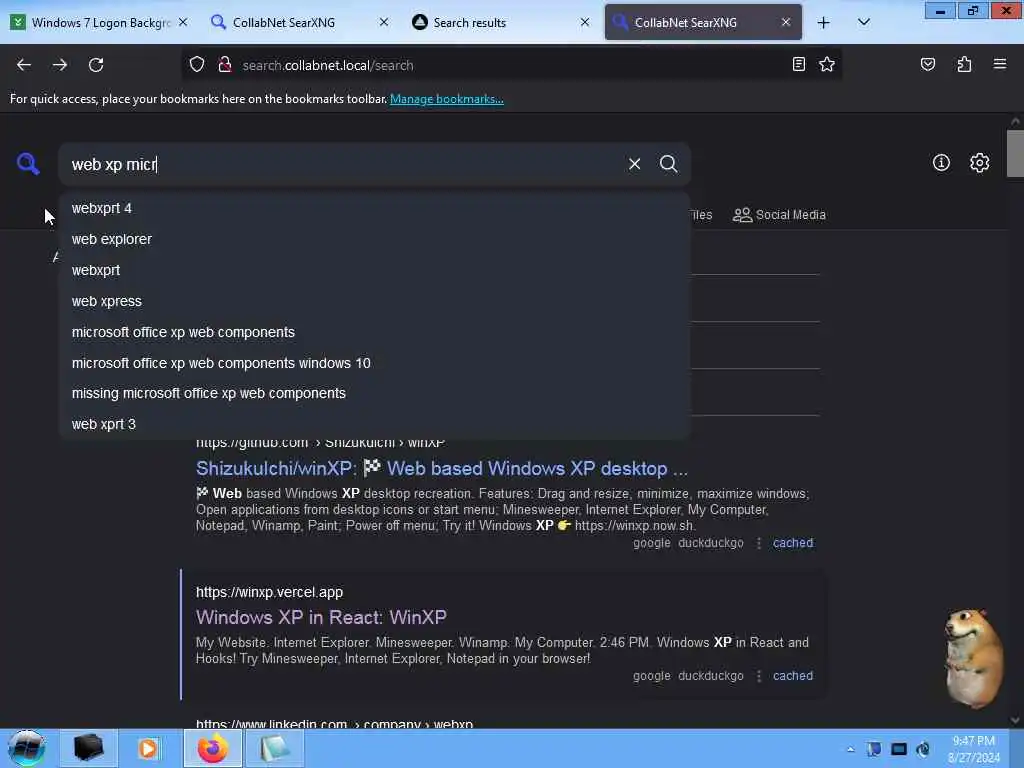The image size is (1024, 768).
Task: Go back with the browser back arrow
Action: coord(24,65)
